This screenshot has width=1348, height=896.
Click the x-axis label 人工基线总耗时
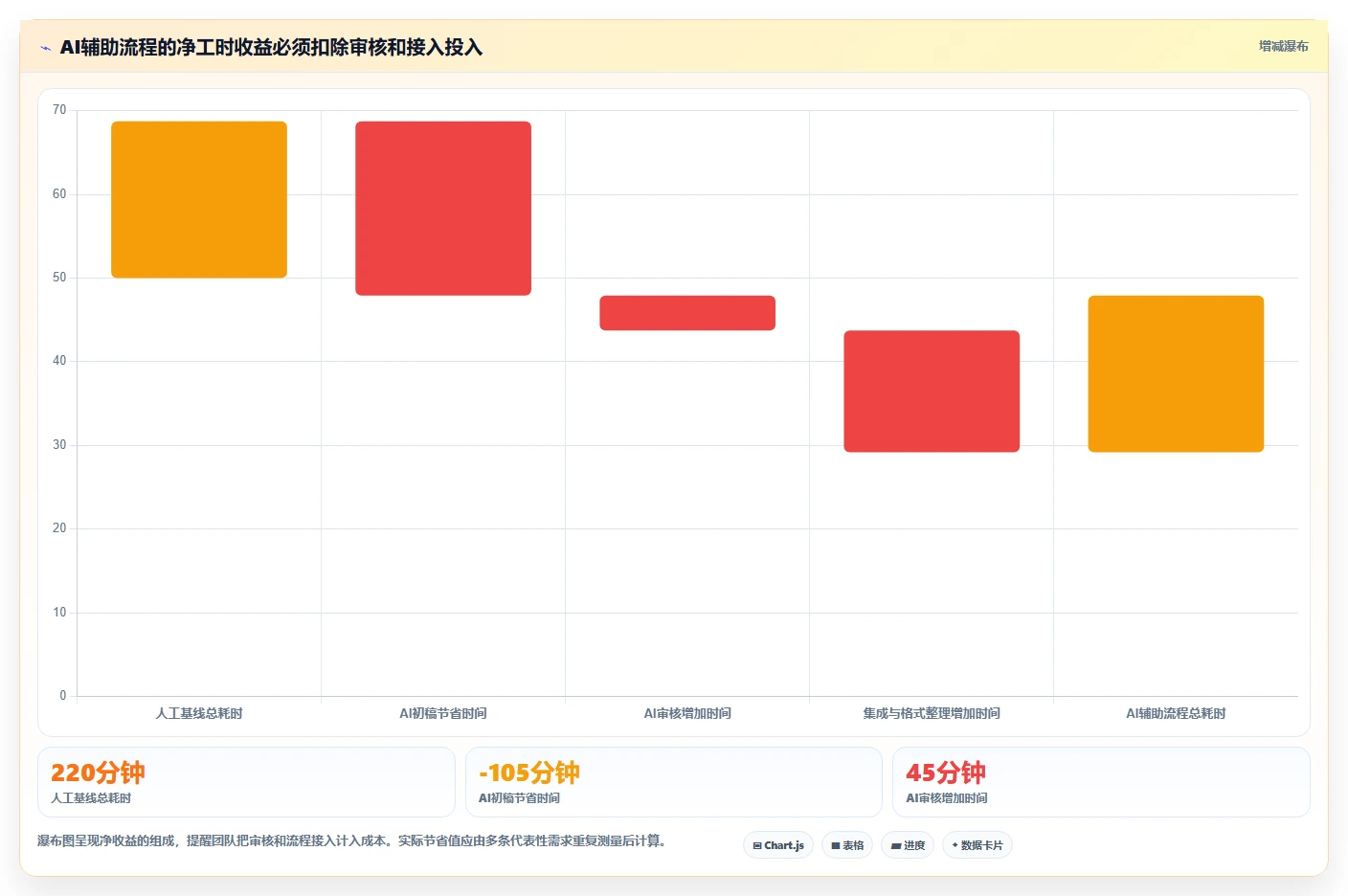coord(199,713)
